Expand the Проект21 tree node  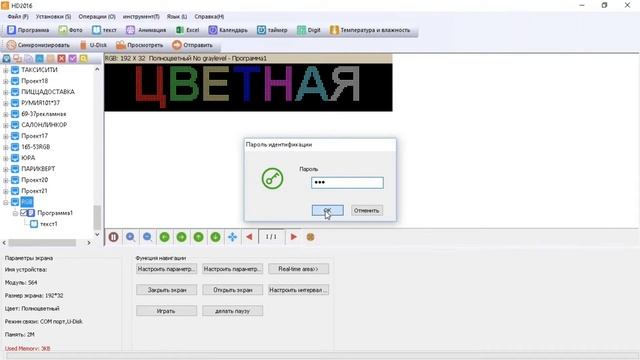tap(6, 191)
